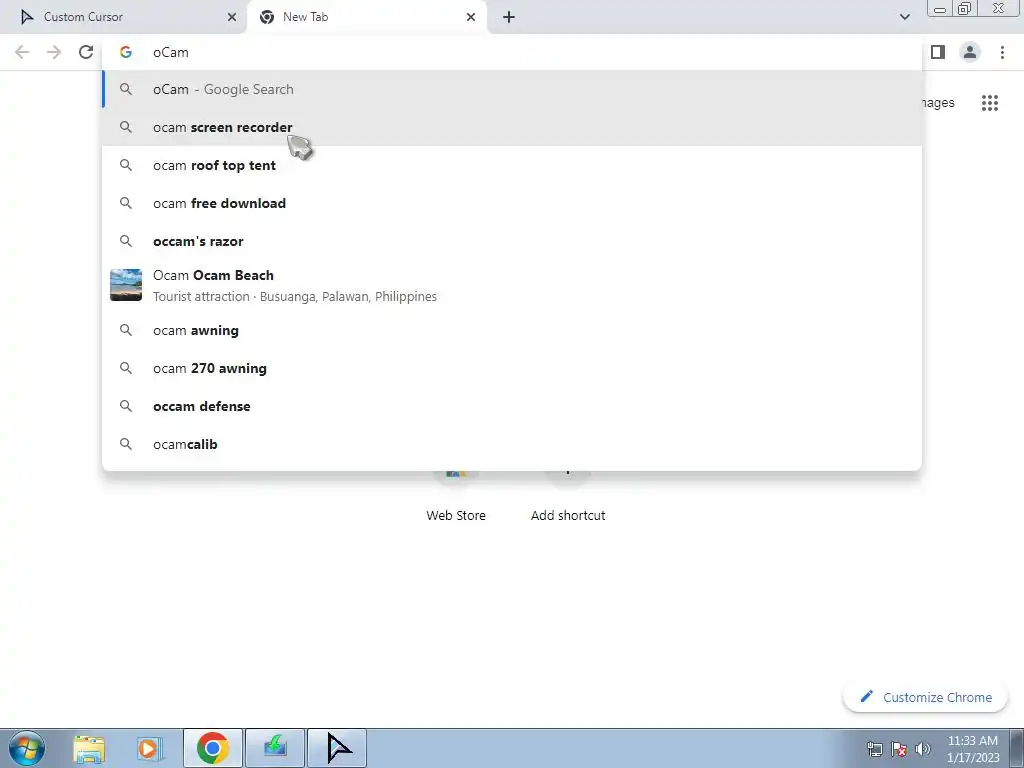This screenshot has height=768, width=1024.
Task: Select the ocam screen recorder suggestion
Action: (x=512, y=127)
